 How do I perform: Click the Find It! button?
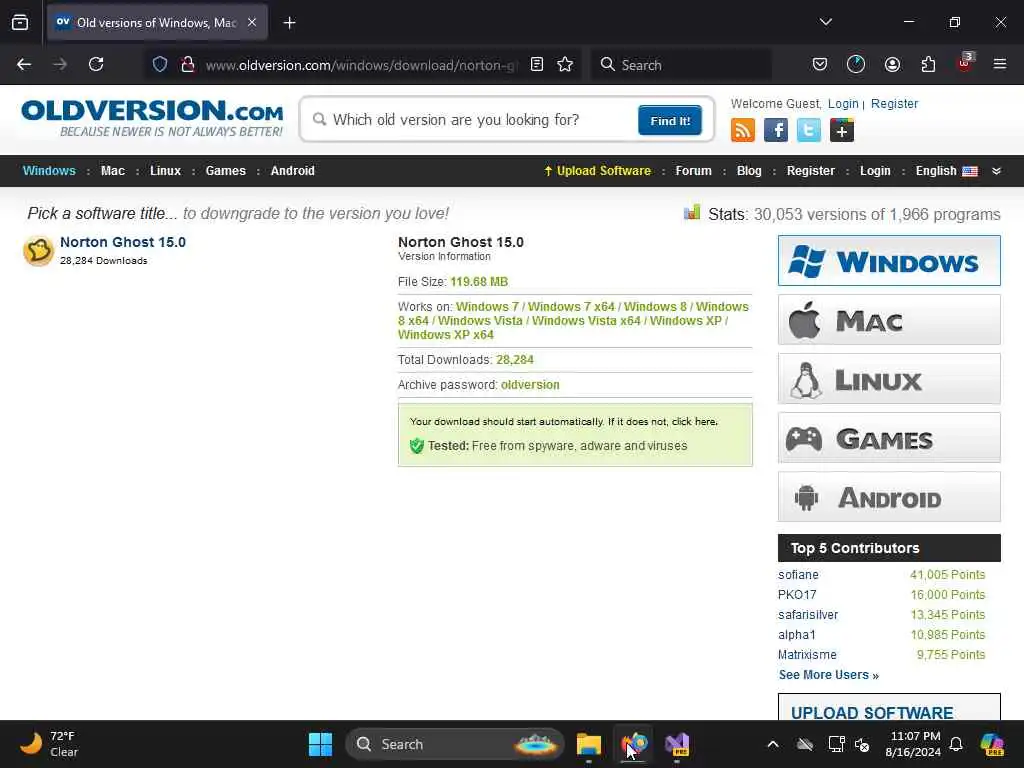[670, 120]
